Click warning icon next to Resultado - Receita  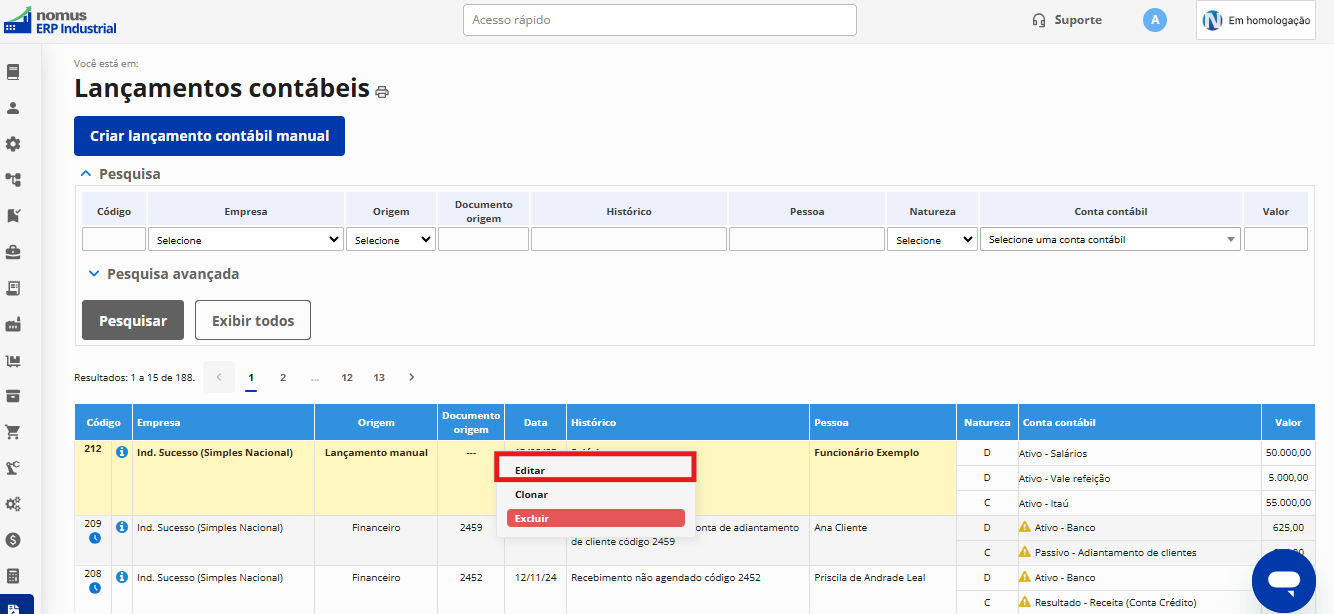pyautogui.click(x=1025, y=602)
